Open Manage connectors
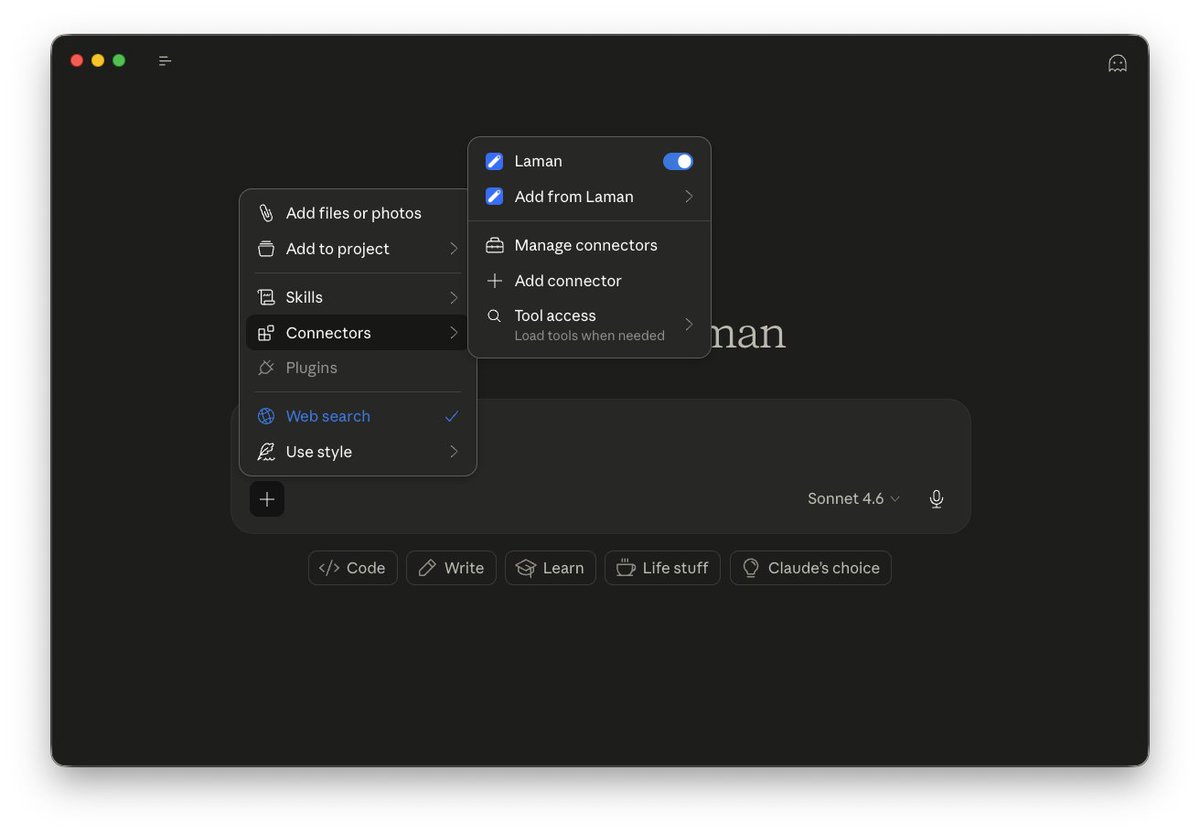Screen dimensions: 1200x834 click(x=589, y=245)
